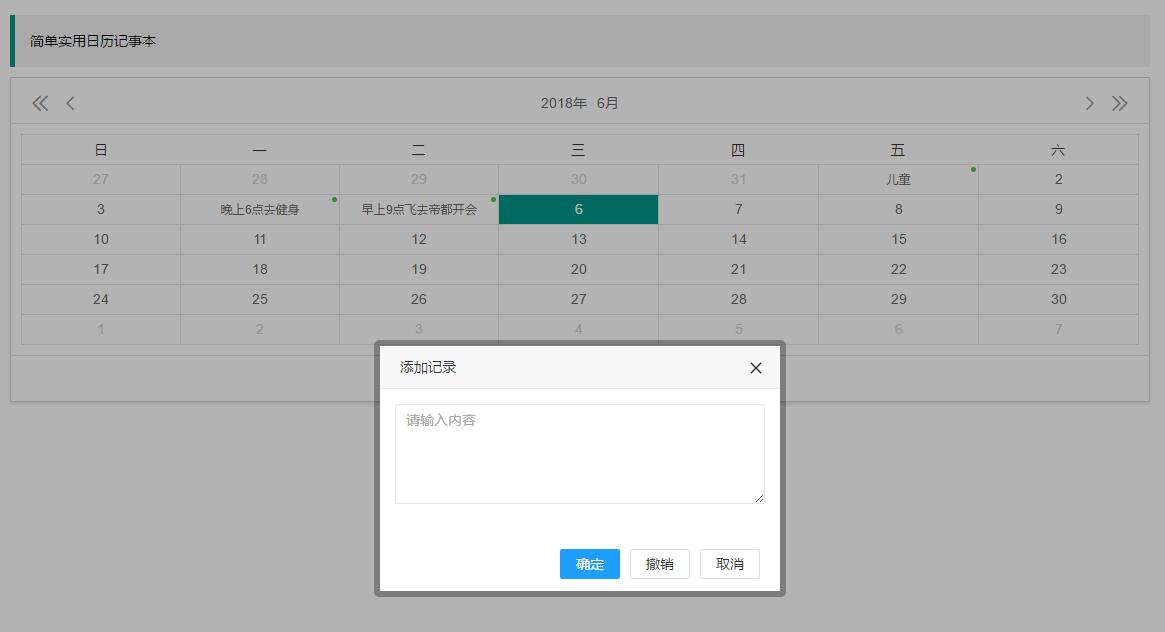Open the 早上9点飞去帝都开会 note cell

[419, 209]
